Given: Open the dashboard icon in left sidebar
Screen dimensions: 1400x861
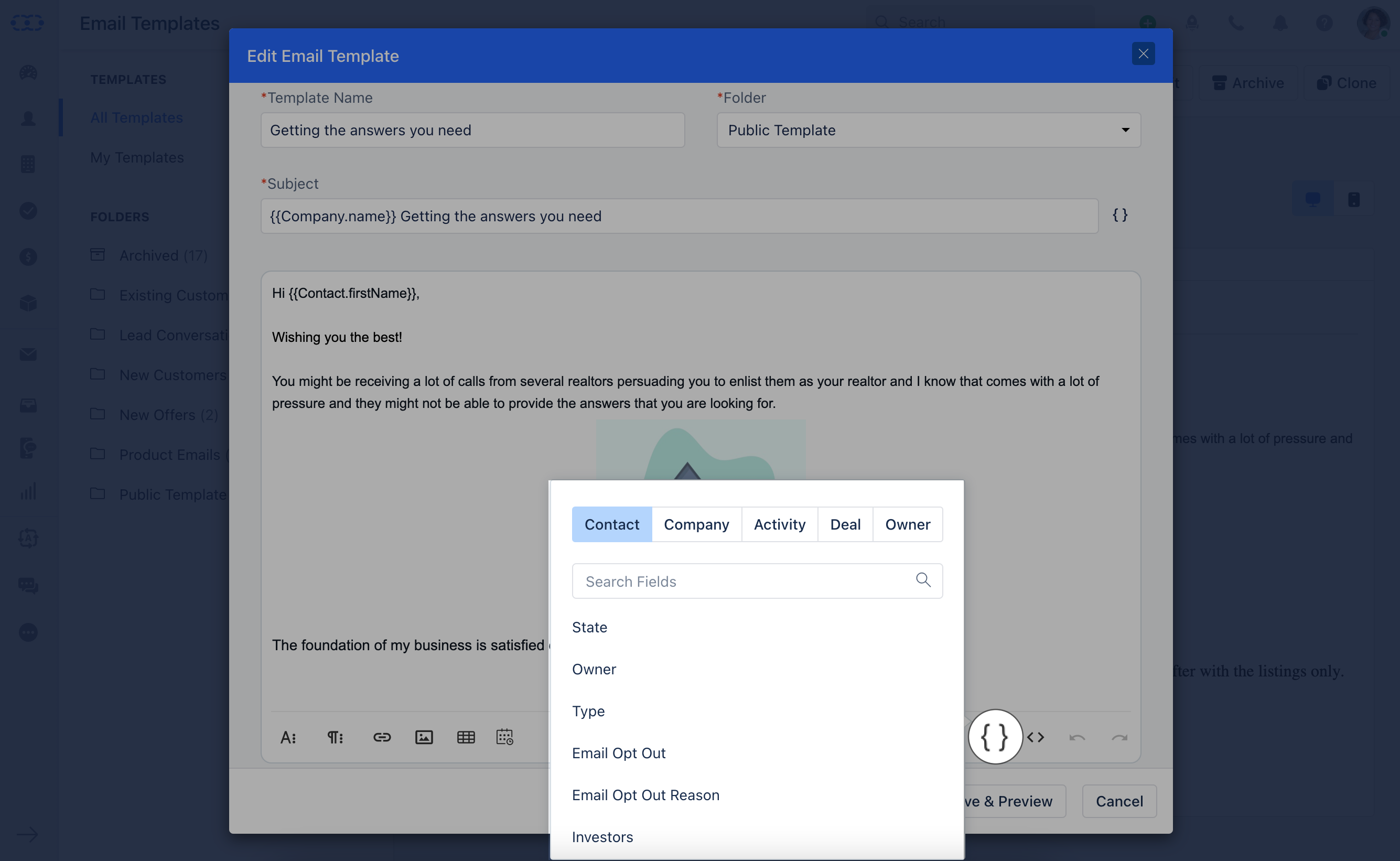Looking at the screenshot, I should pyautogui.click(x=28, y=72).
